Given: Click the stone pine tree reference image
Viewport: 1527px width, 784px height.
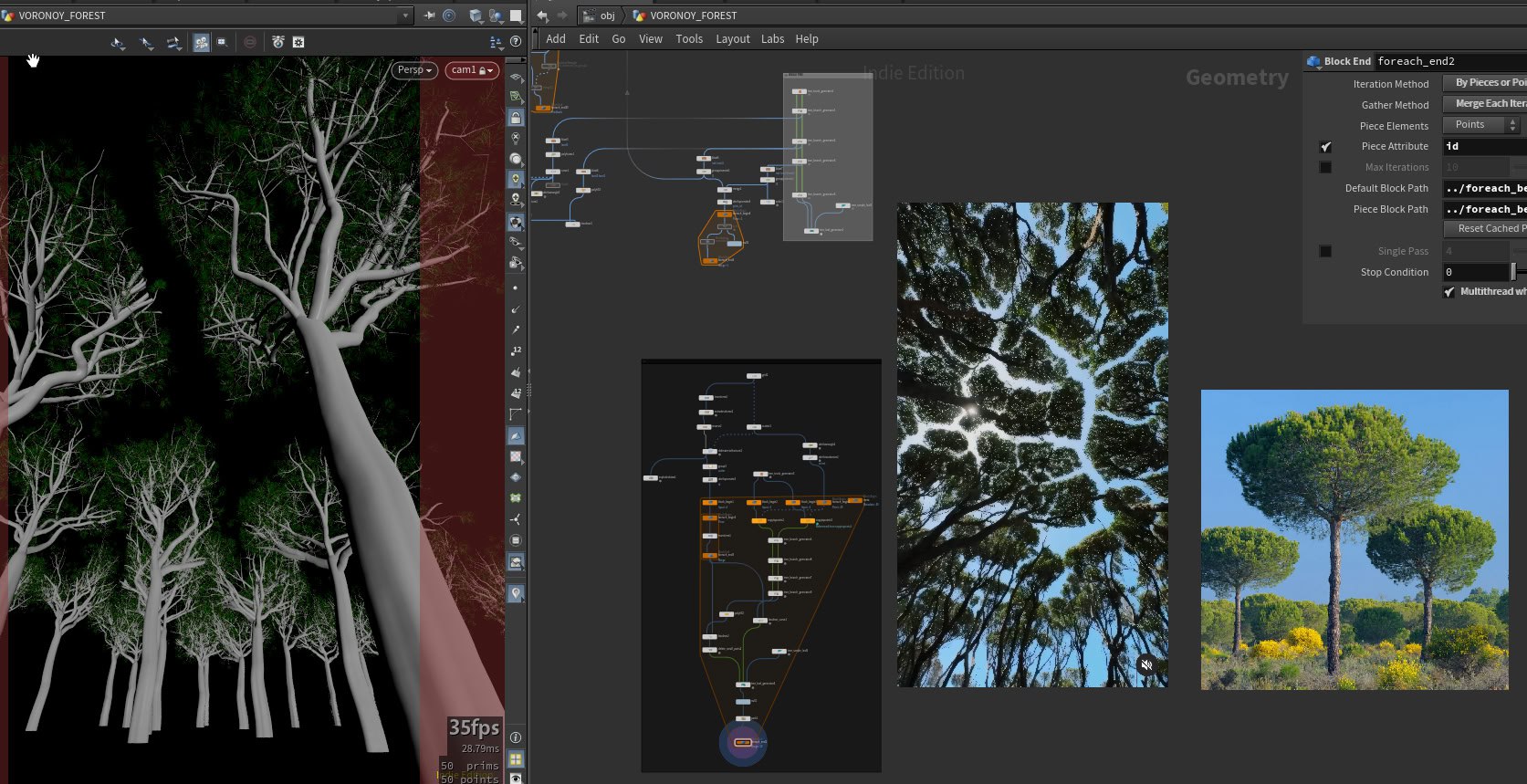Looking at the screenshot, I should point(1354,539).
